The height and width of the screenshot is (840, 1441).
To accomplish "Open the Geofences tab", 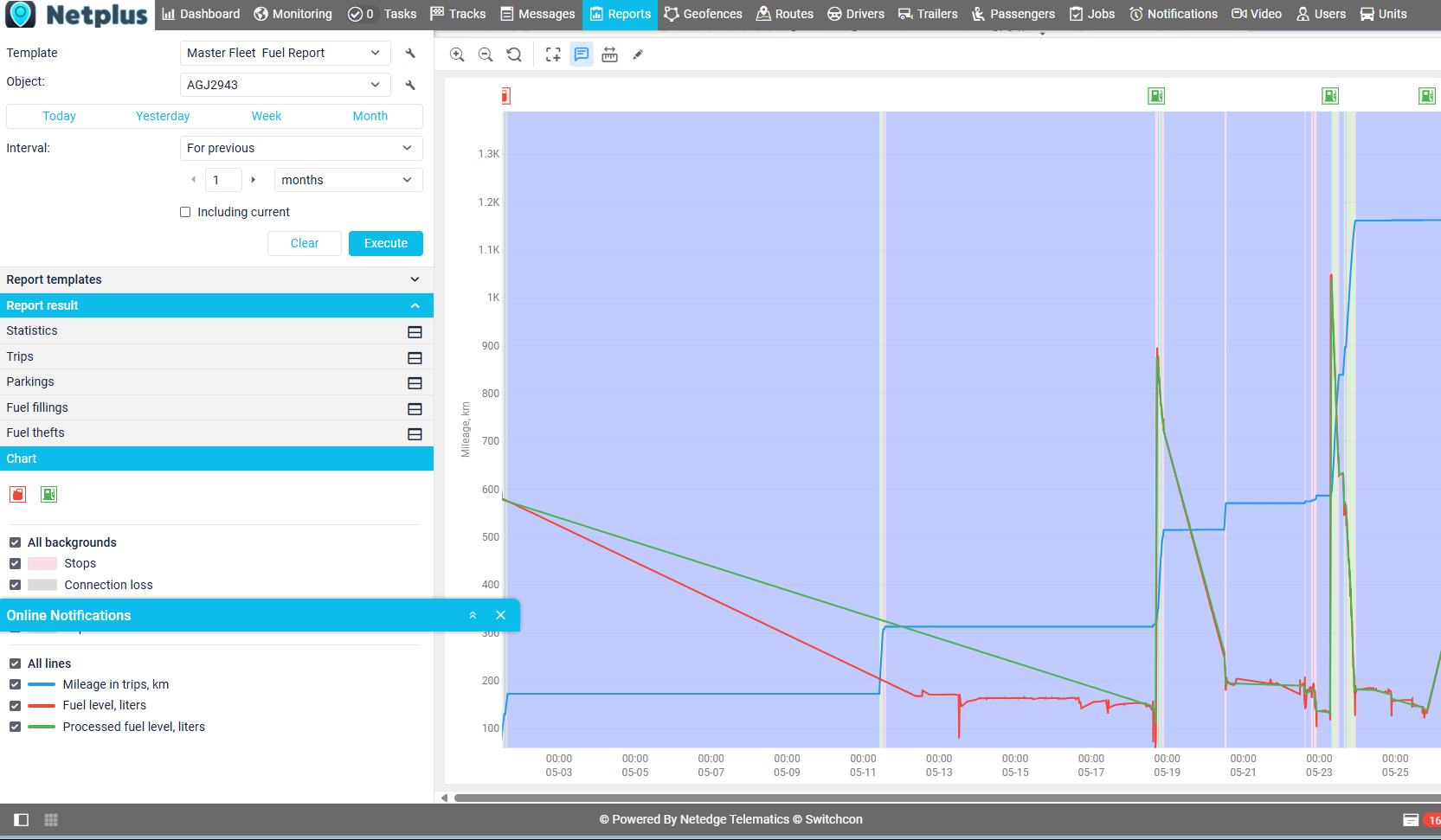I will [x=703, y=14].
